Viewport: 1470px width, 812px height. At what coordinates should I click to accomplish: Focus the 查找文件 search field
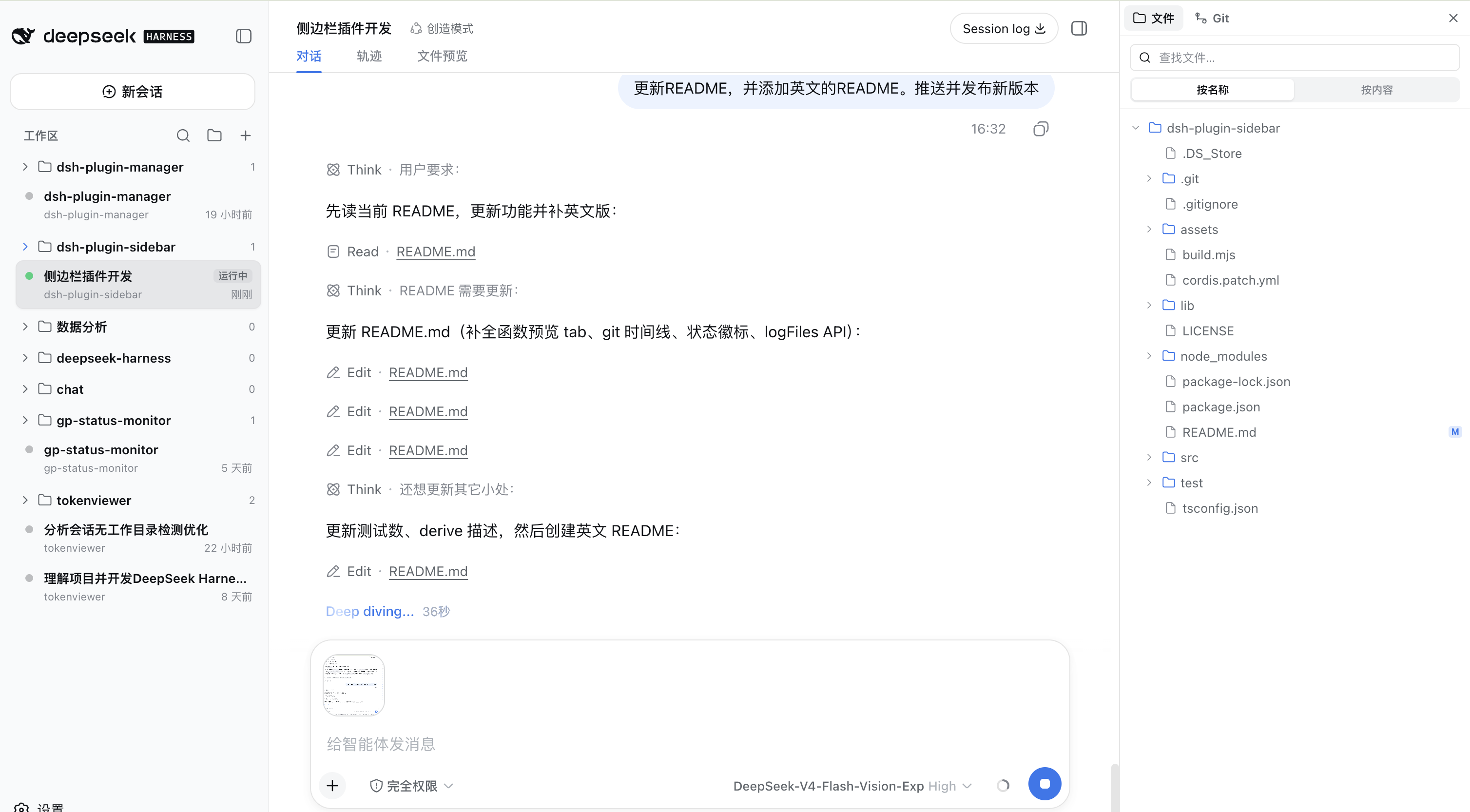(1294, 57)
